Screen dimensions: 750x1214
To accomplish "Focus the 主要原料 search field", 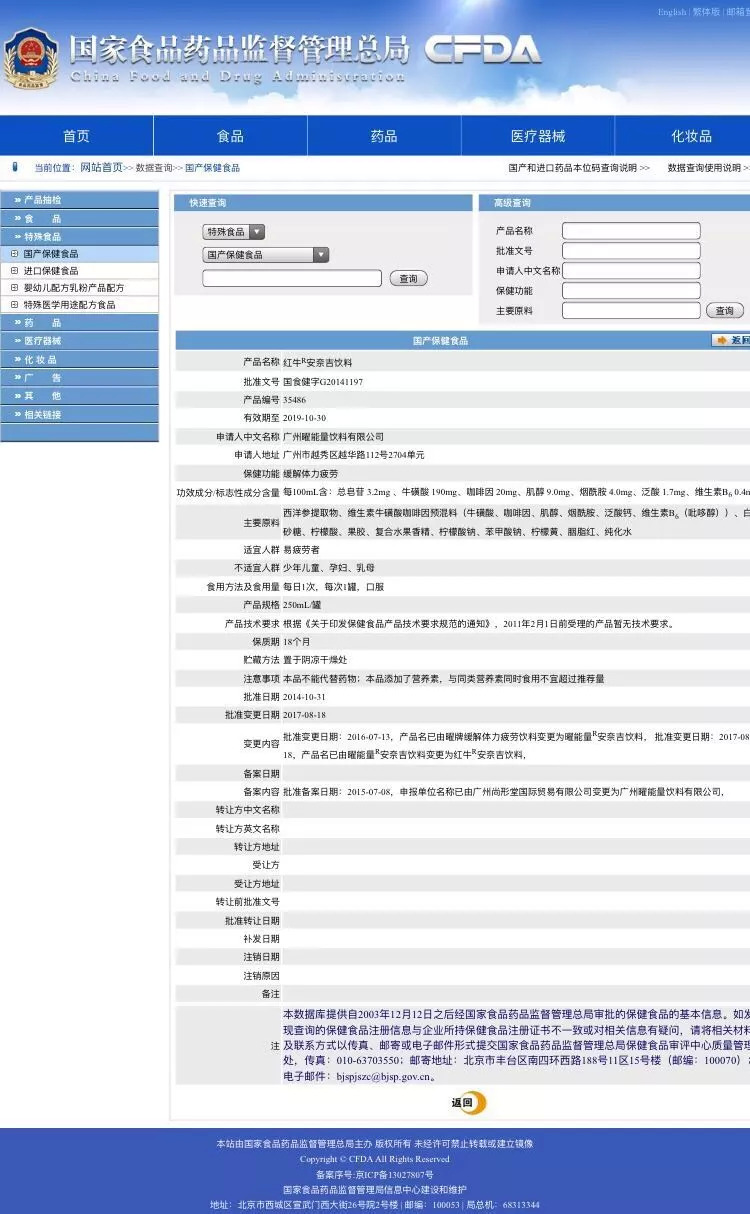I will tap(631, 310).
